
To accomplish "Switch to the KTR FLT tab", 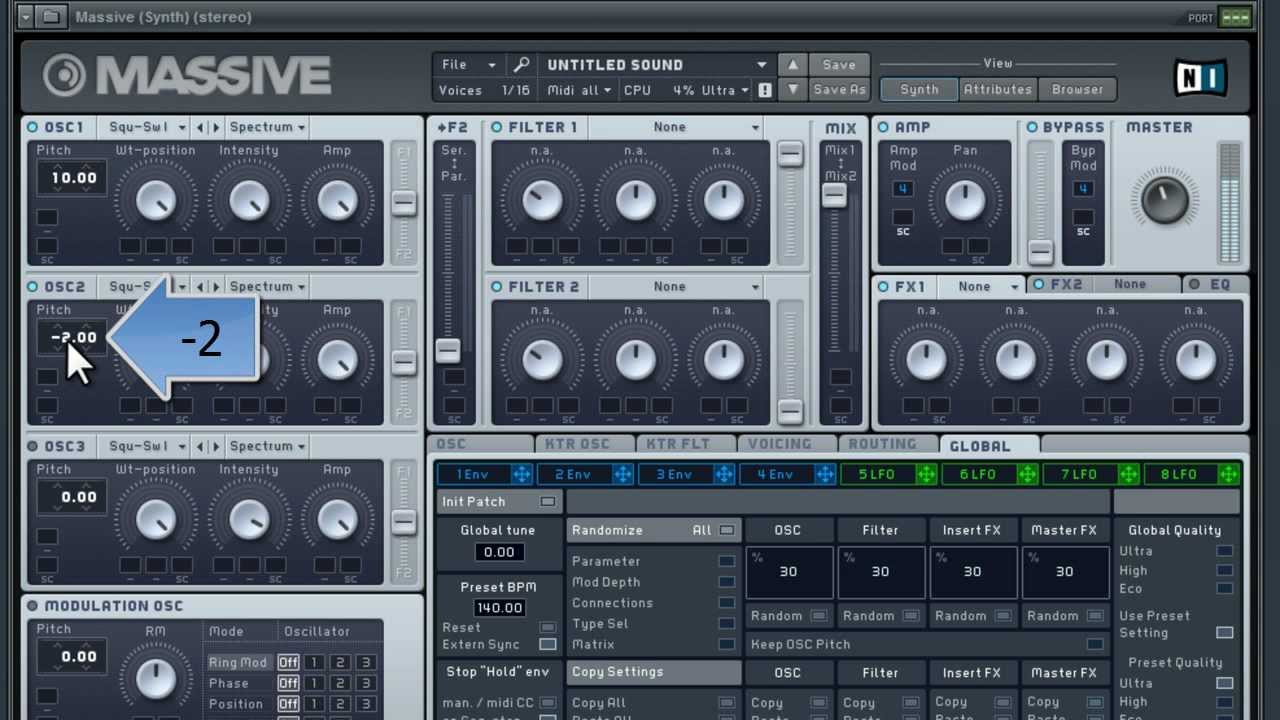I will (686, 445).
